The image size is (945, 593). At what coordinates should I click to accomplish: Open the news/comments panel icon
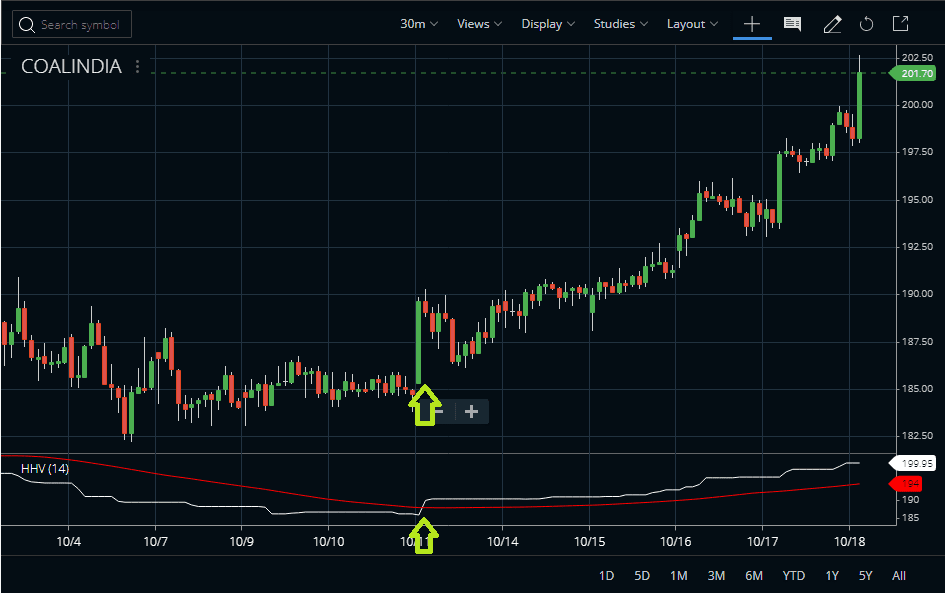click(792, 23)
